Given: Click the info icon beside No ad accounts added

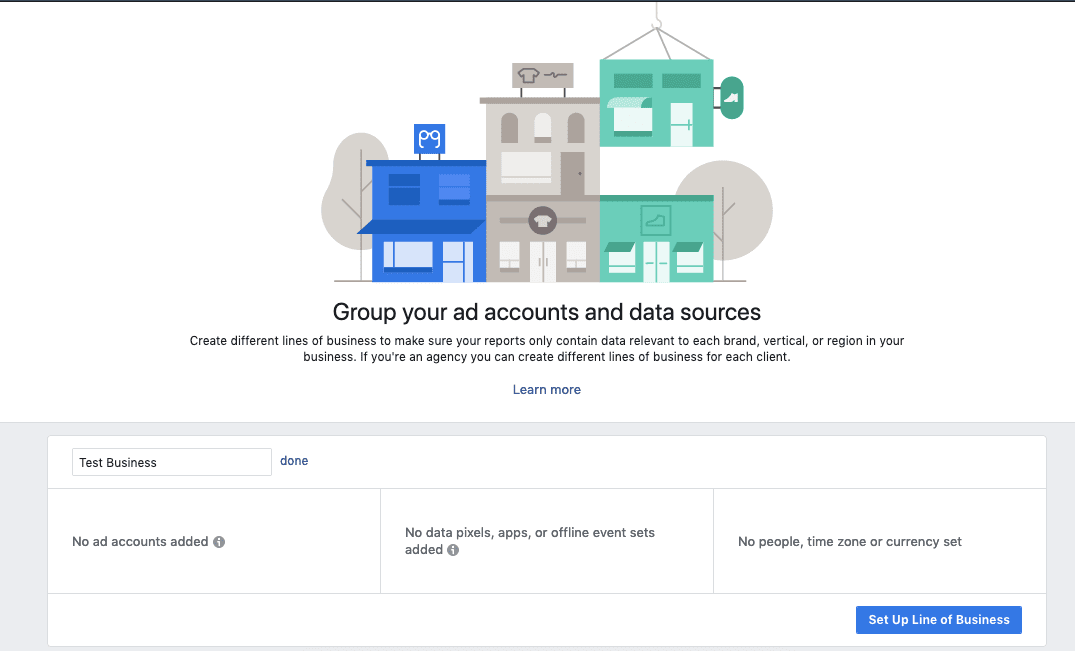Looking at the screenshot, I should [219, 542].
